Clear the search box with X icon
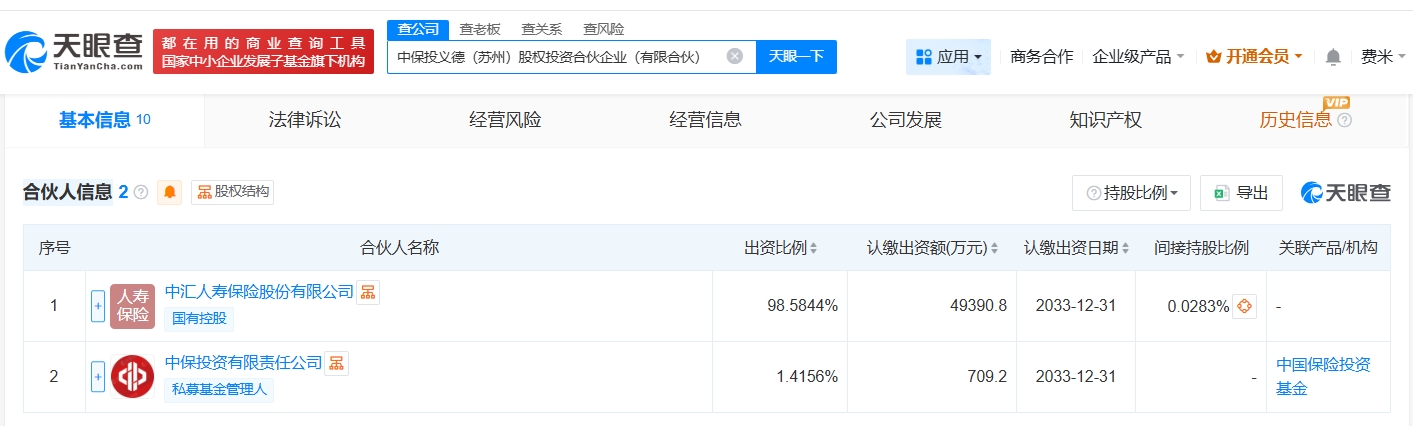Viewport: 1413px width, 426px height. coord(734,56)
